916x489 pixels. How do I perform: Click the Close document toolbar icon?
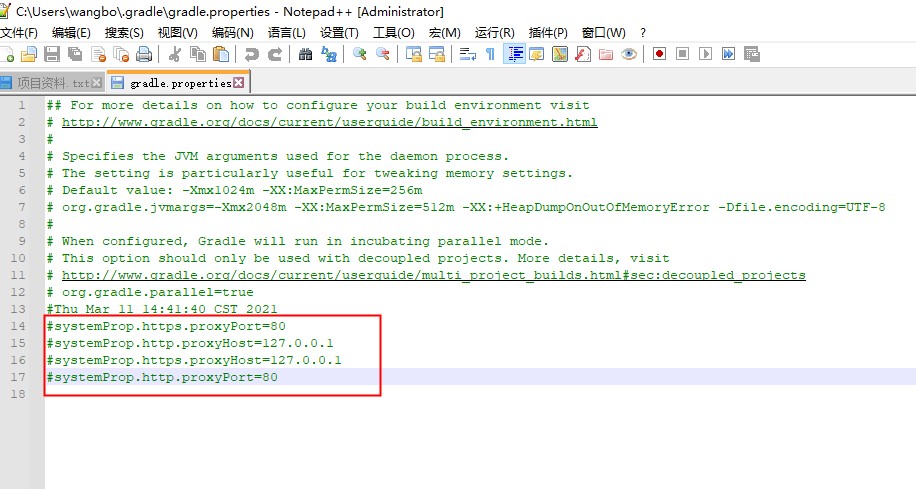pos(98,54)
